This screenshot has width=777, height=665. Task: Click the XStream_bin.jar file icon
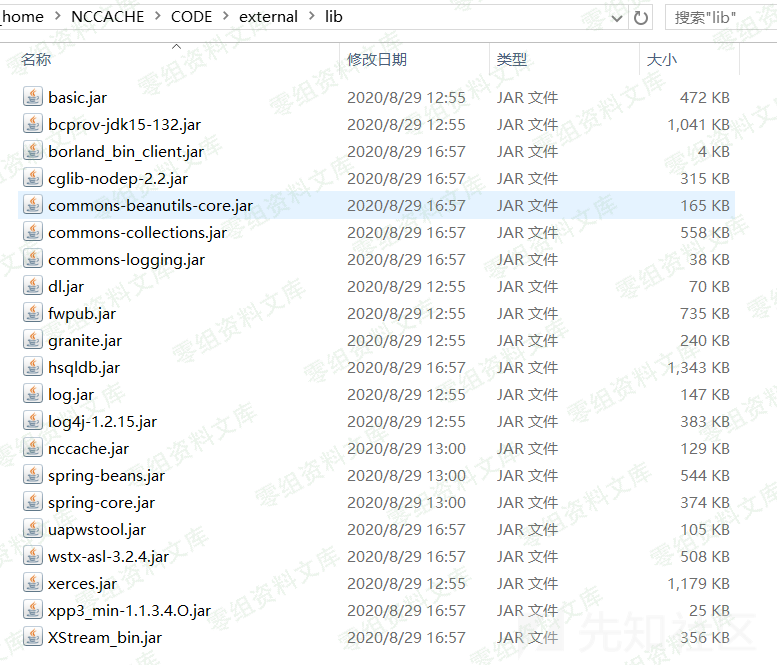pos(32,638)
